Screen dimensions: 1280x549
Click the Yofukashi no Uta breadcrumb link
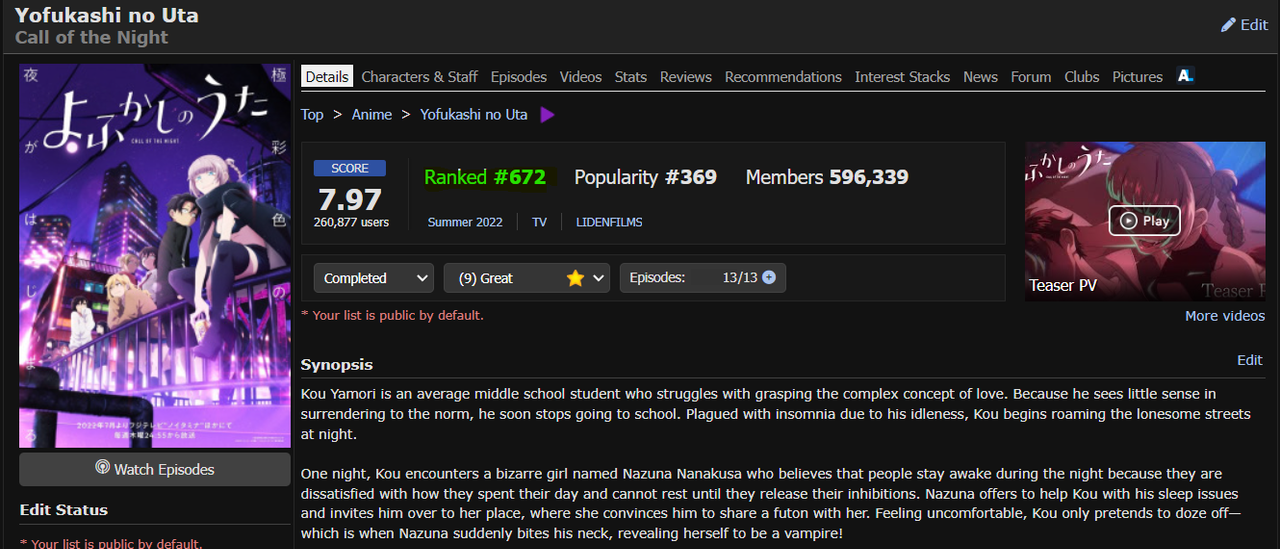[x=474, y=115]
